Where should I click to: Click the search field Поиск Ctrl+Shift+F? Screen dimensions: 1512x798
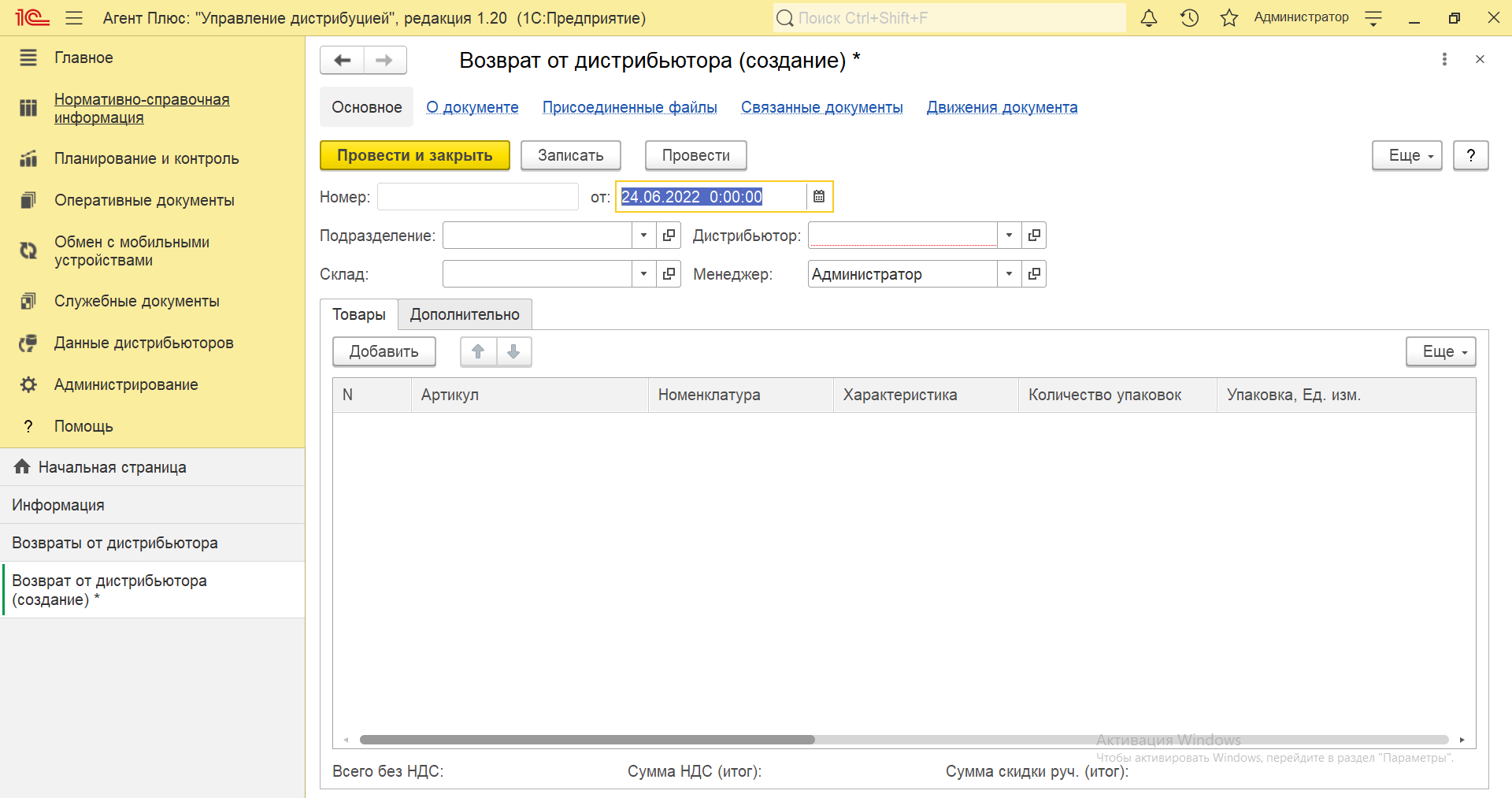coord(949,17)
